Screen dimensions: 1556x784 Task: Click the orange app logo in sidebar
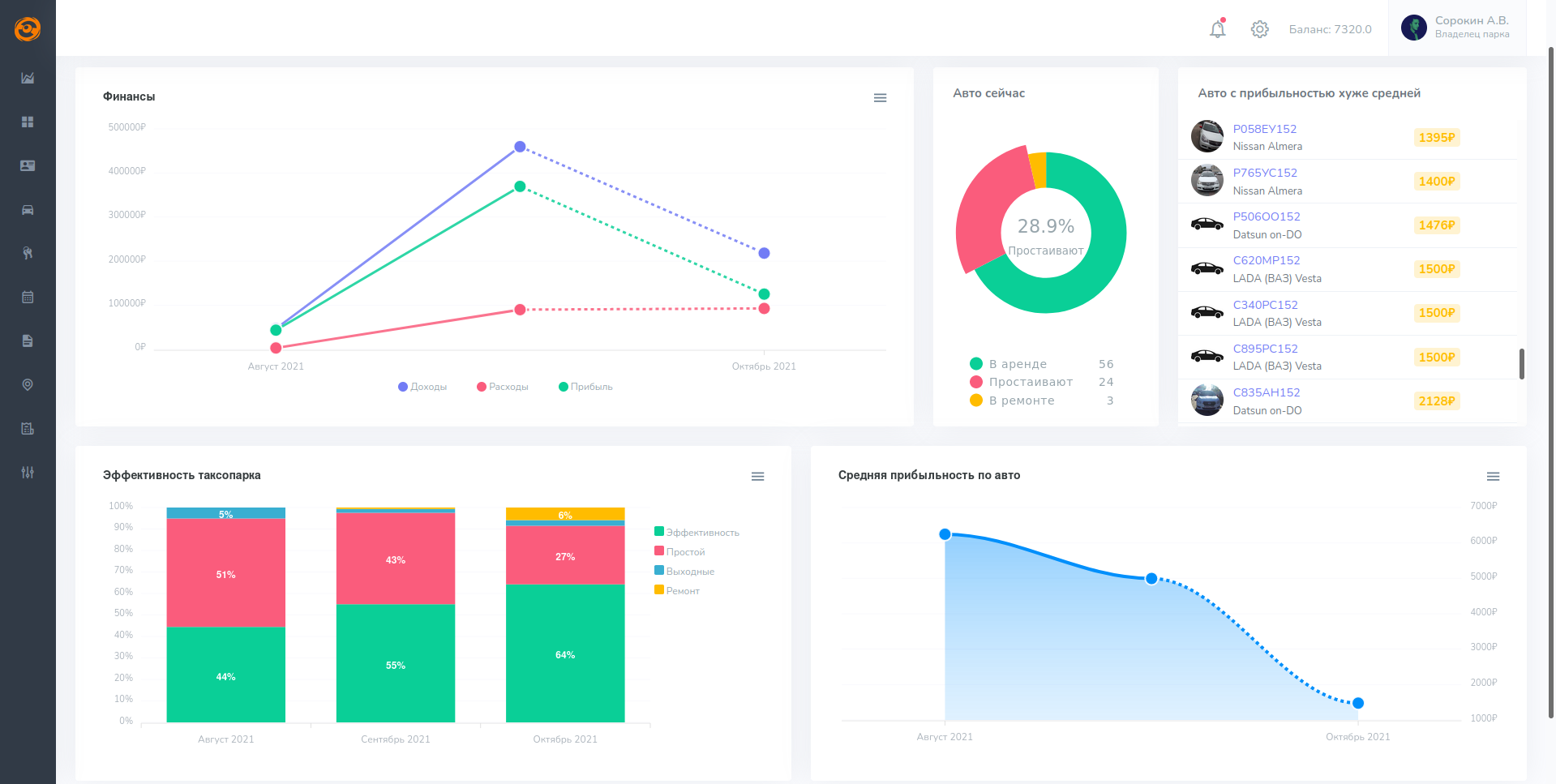pyautogui.click(x=28, y=29)
